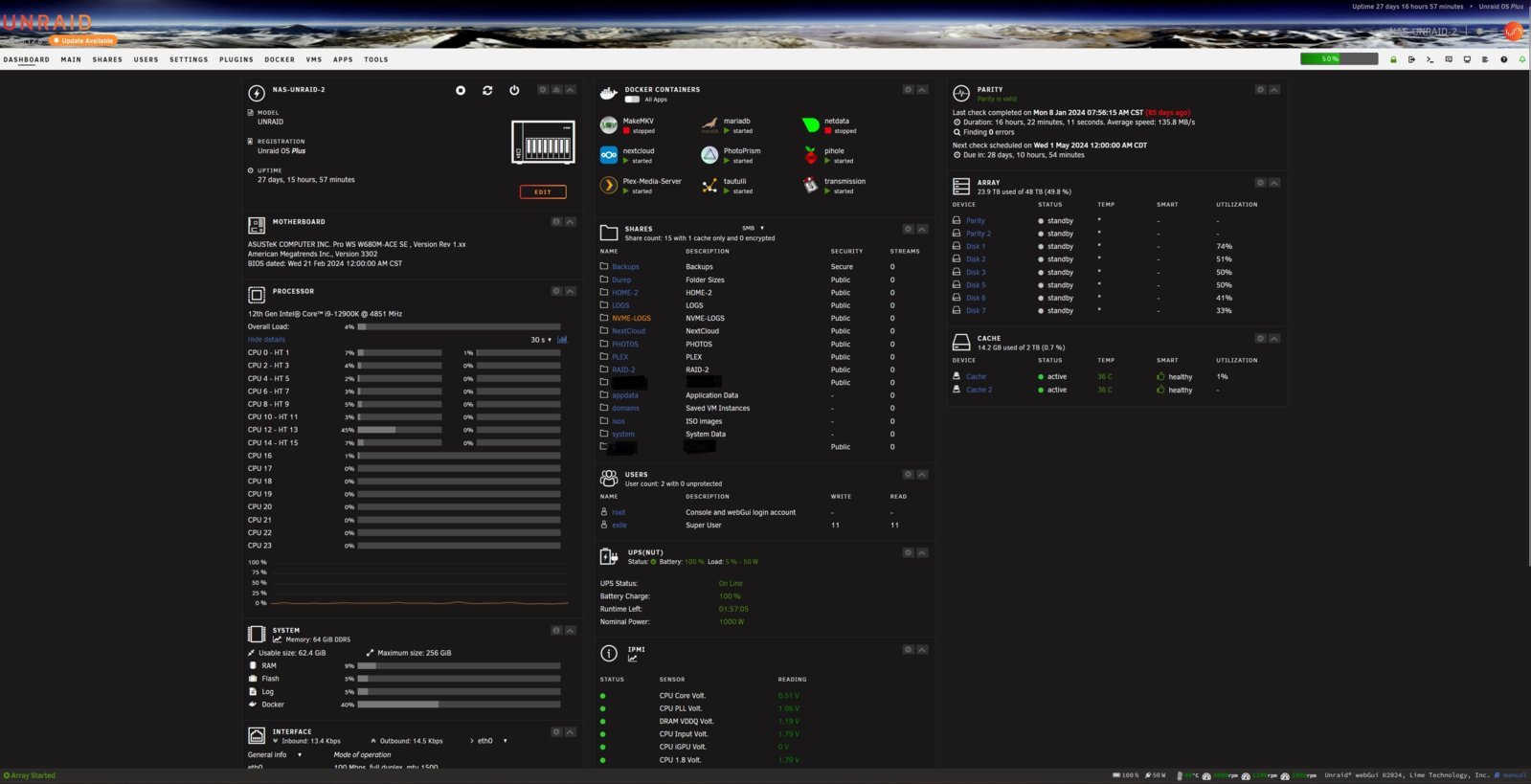The image size is (1531, 784).
Task: Open the Apps menu tab
Action: pos(343,59)
